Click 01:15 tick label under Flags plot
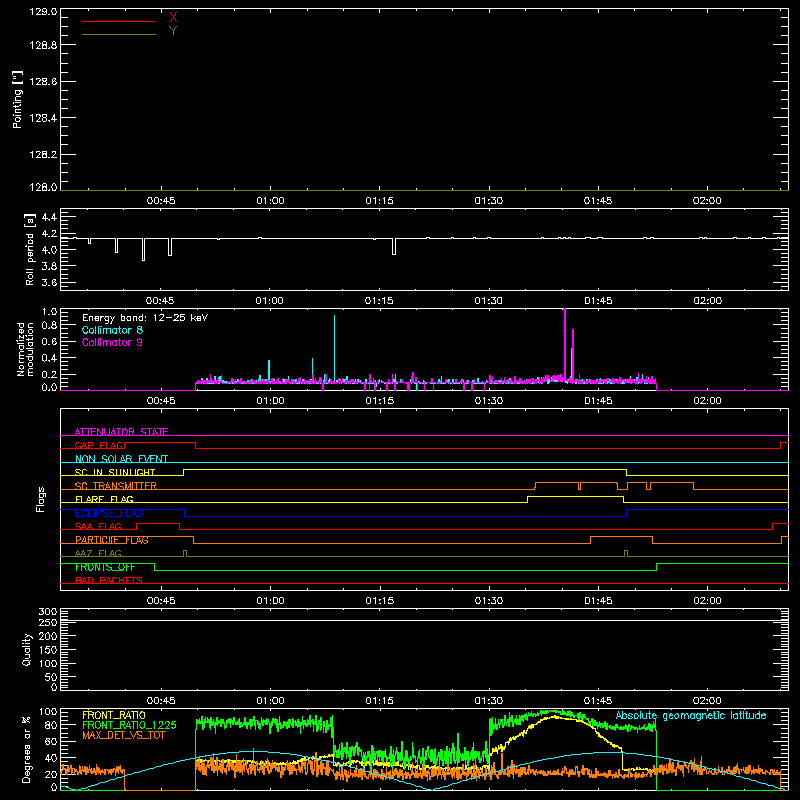 [380, 601]
